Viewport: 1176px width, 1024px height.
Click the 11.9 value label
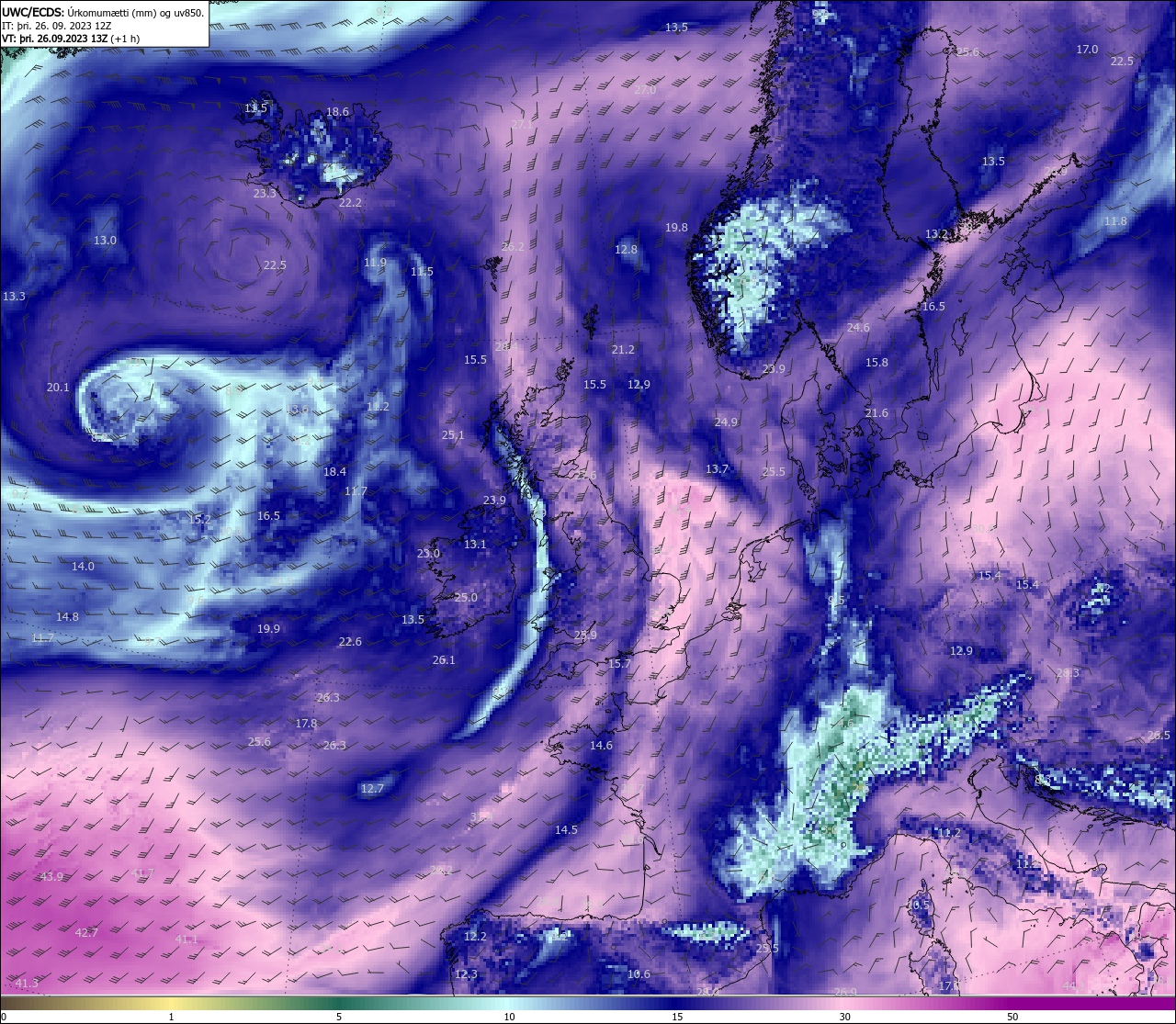[x=375, y=262]
